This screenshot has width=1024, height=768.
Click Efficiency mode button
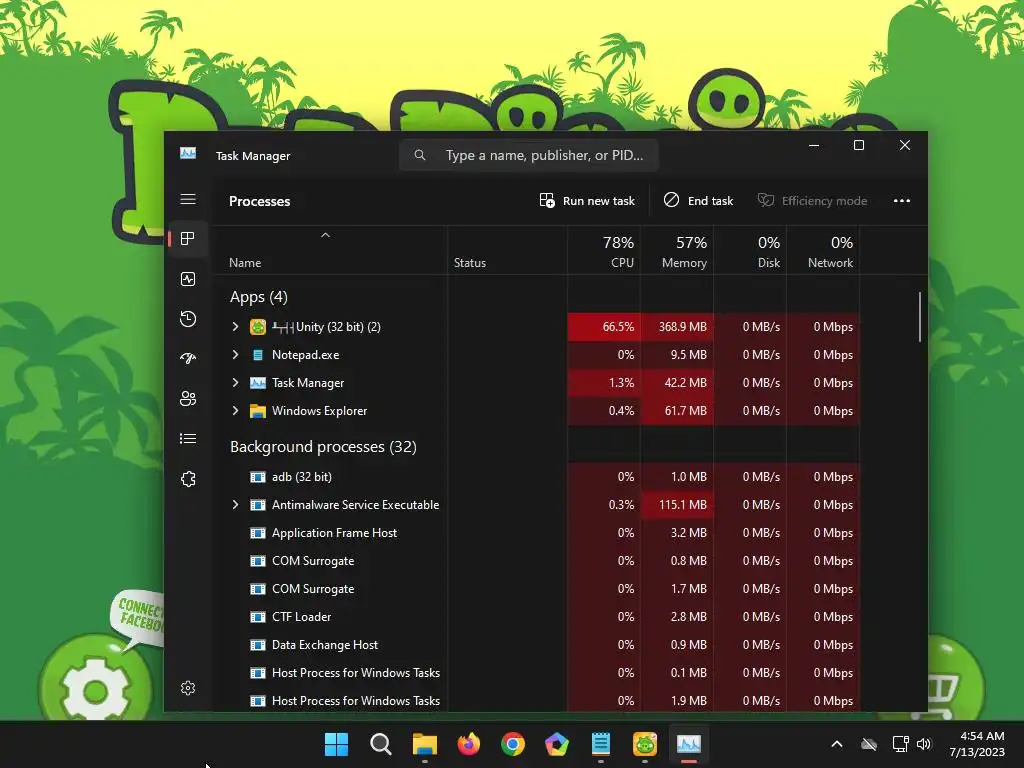[812, 200]
